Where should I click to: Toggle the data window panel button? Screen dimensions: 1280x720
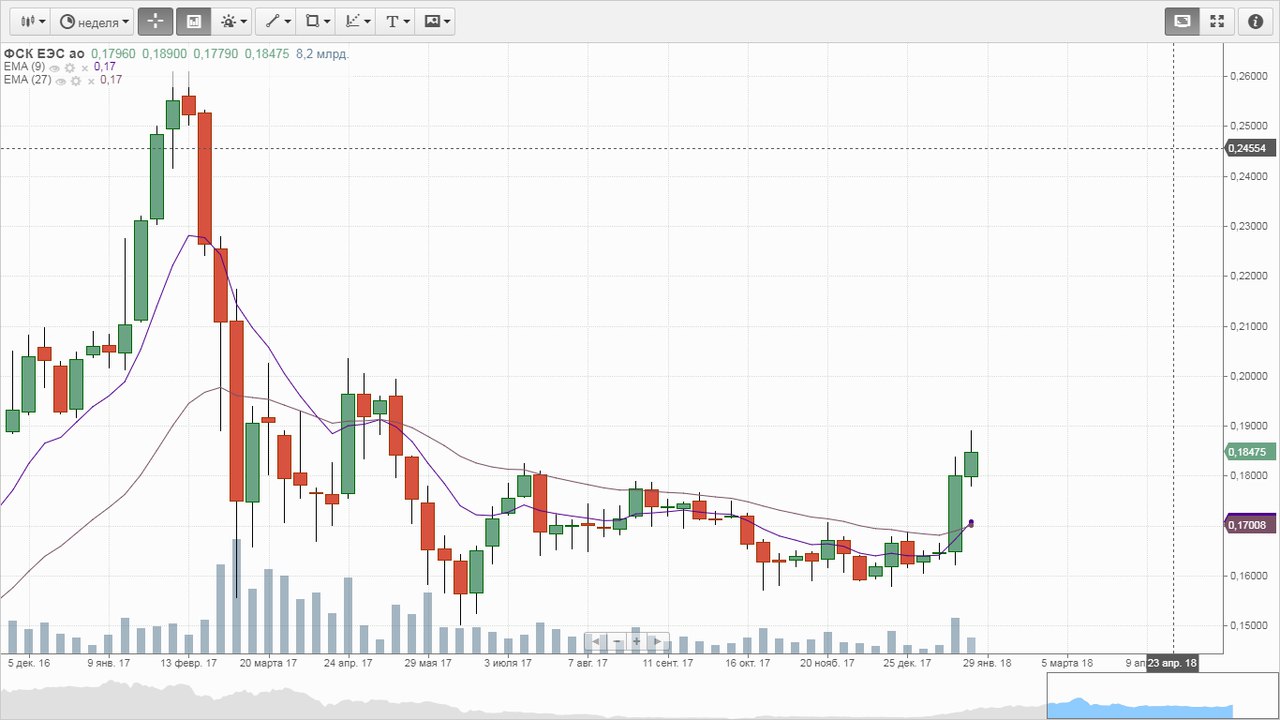(193, 21)
